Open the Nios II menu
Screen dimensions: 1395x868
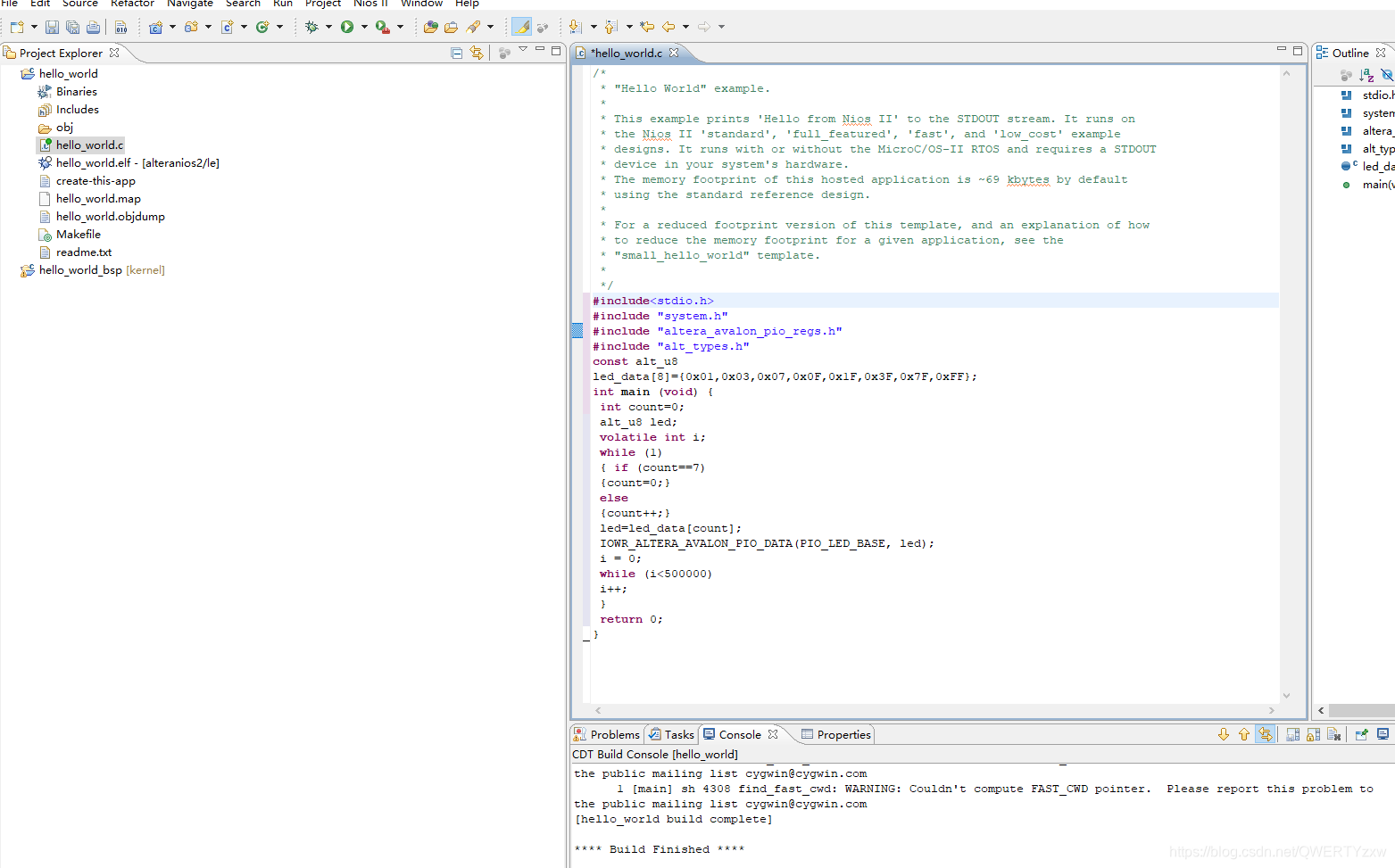click(x=370, y=4)
